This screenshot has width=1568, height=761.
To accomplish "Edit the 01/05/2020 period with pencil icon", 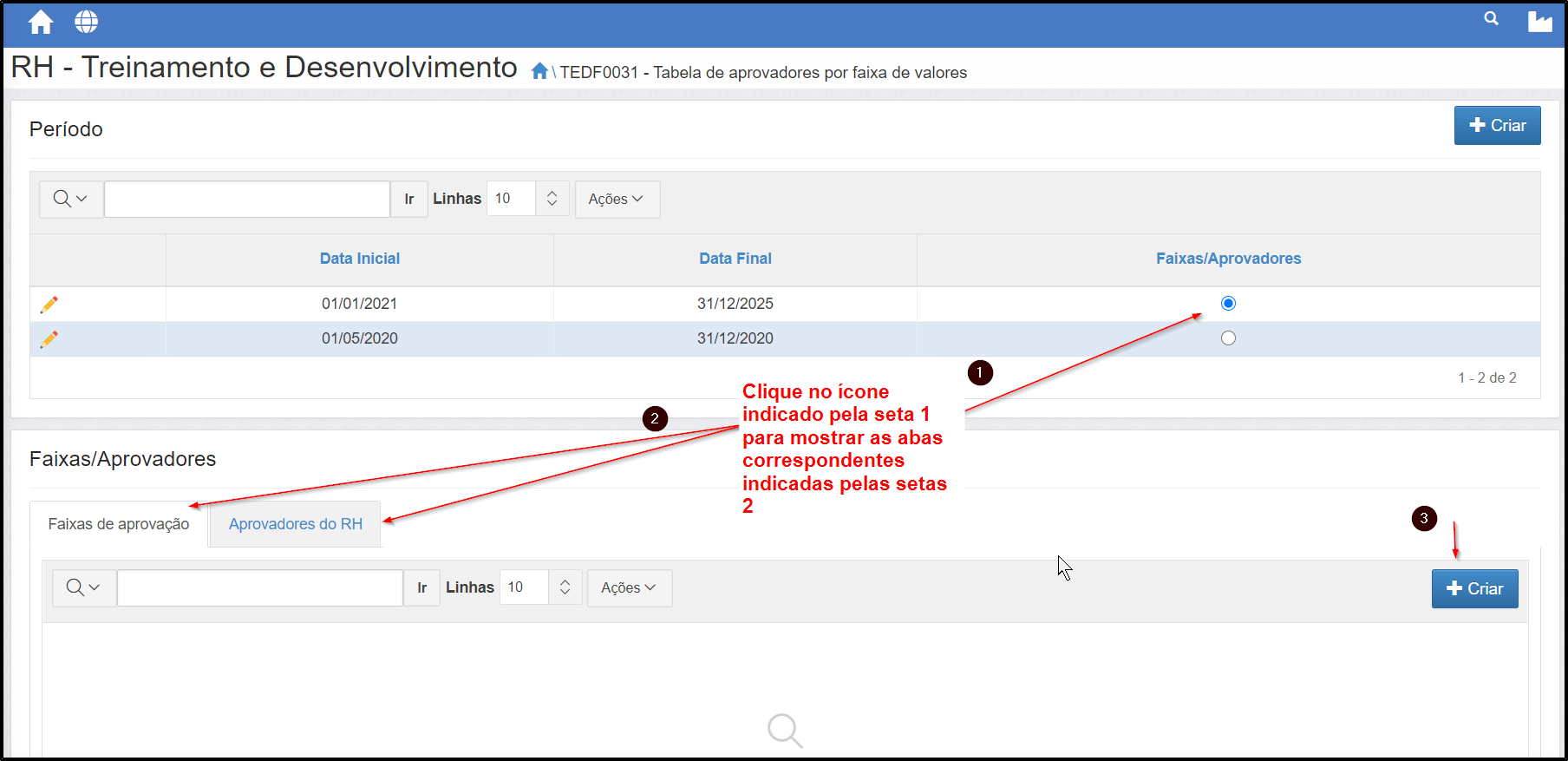I will click(49, 339).
